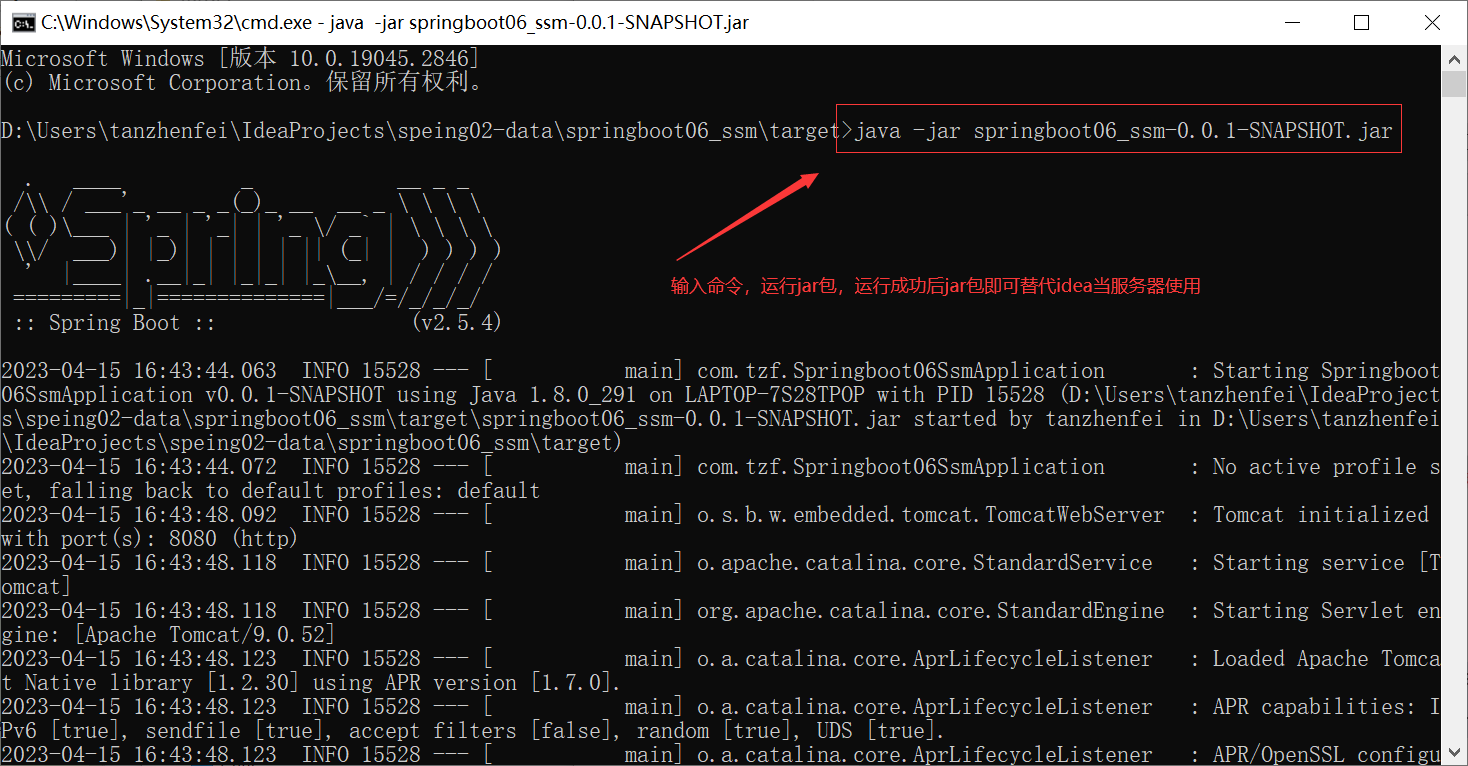Click the 2023-04-15 16:43:44.063 timestamp
Viewport: 1468px width, 766px height.
(x=139, y=371)
